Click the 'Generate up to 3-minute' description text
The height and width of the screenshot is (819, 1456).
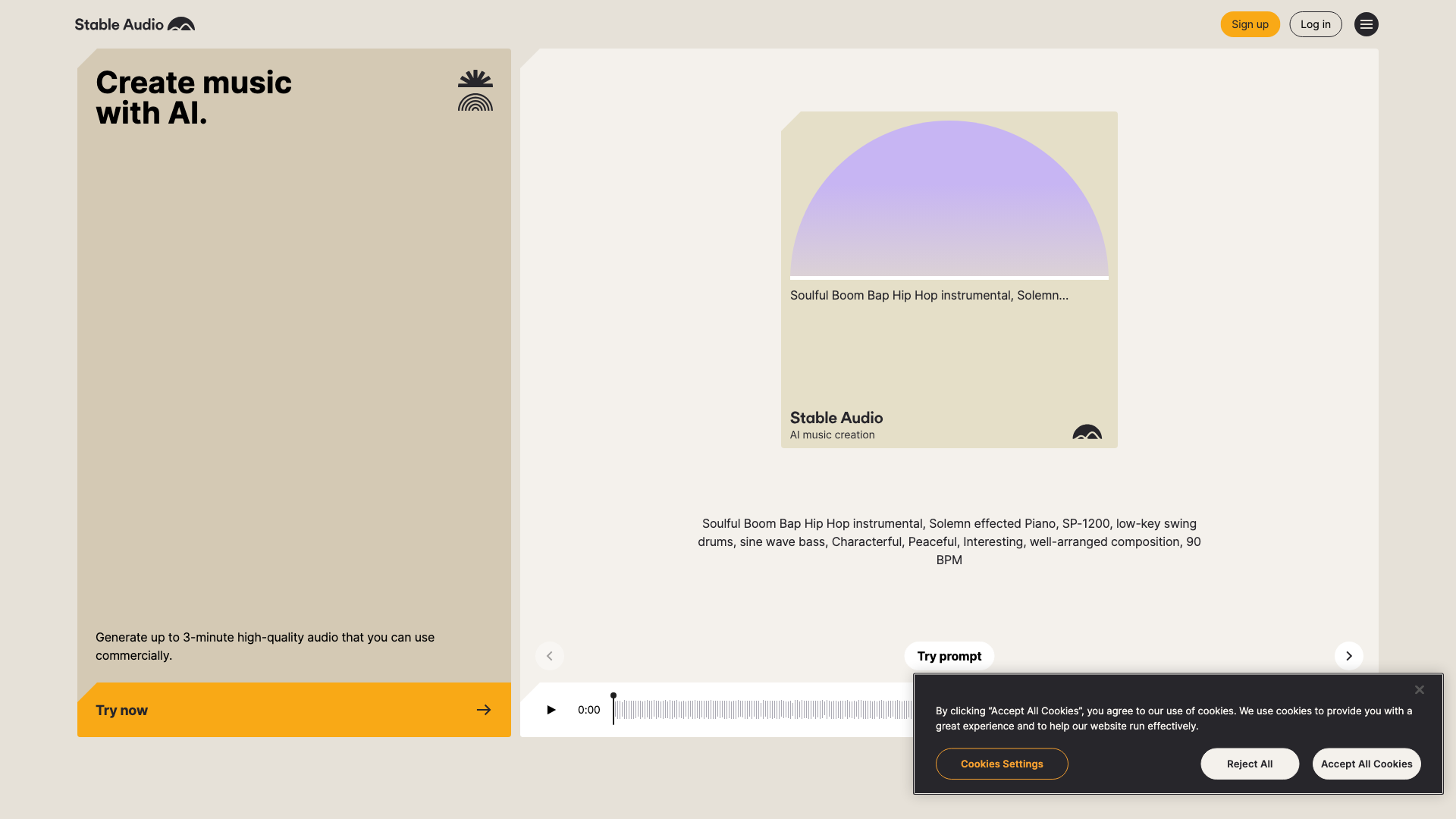point(265,646)
